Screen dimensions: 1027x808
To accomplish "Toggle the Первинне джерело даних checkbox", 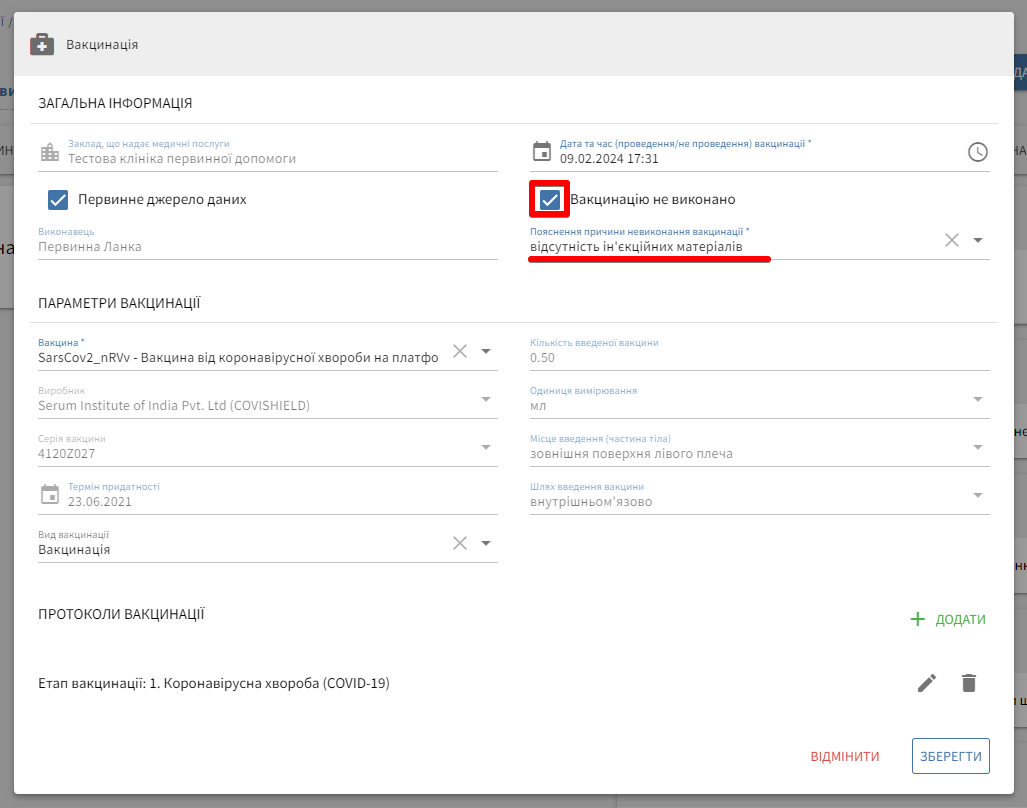I will click(x=58, y=199).
